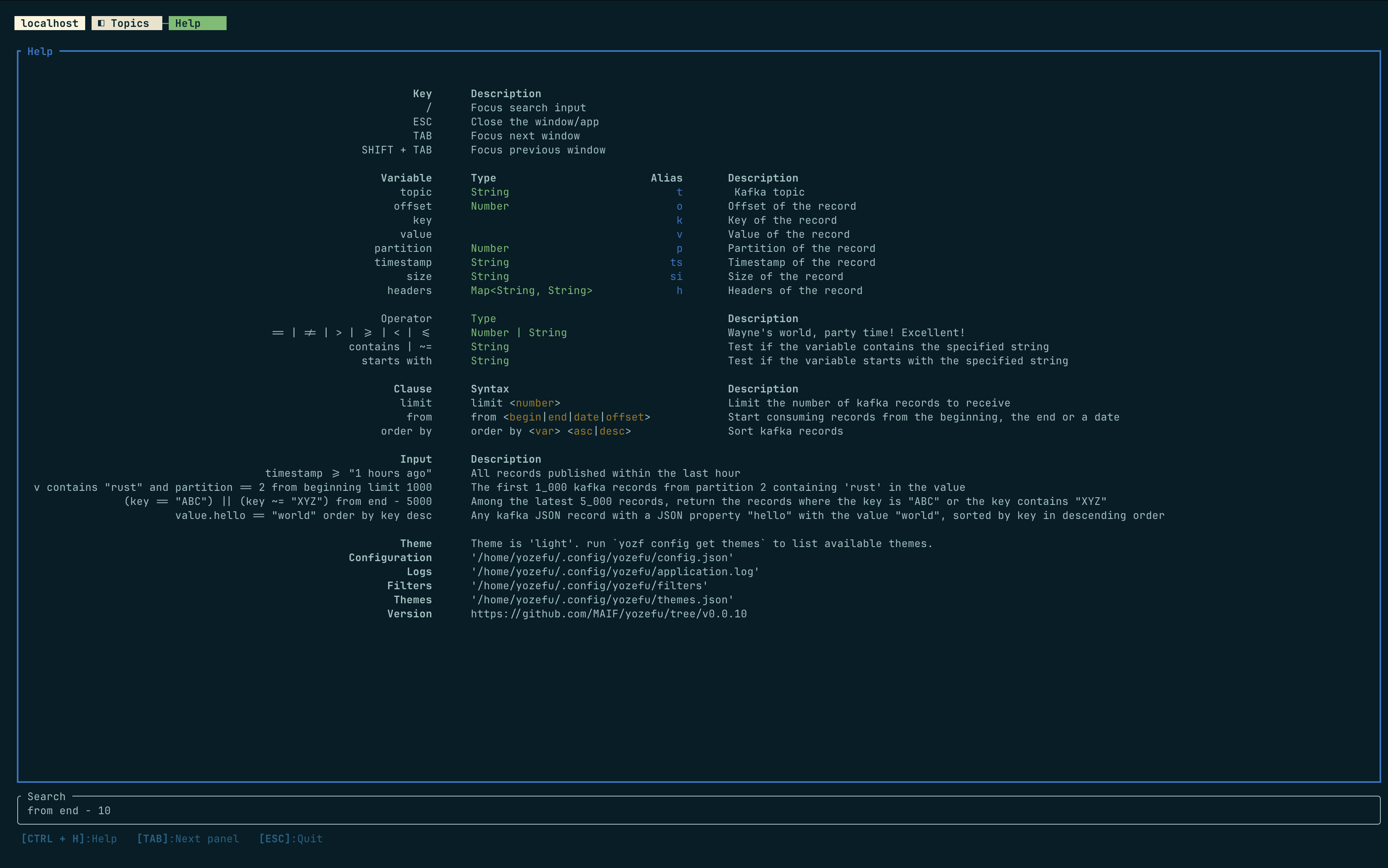The height and width of the screenshot is (868, 1388).
Task: Click the icon beside the Topics tab
Action: tap(101, 24)
